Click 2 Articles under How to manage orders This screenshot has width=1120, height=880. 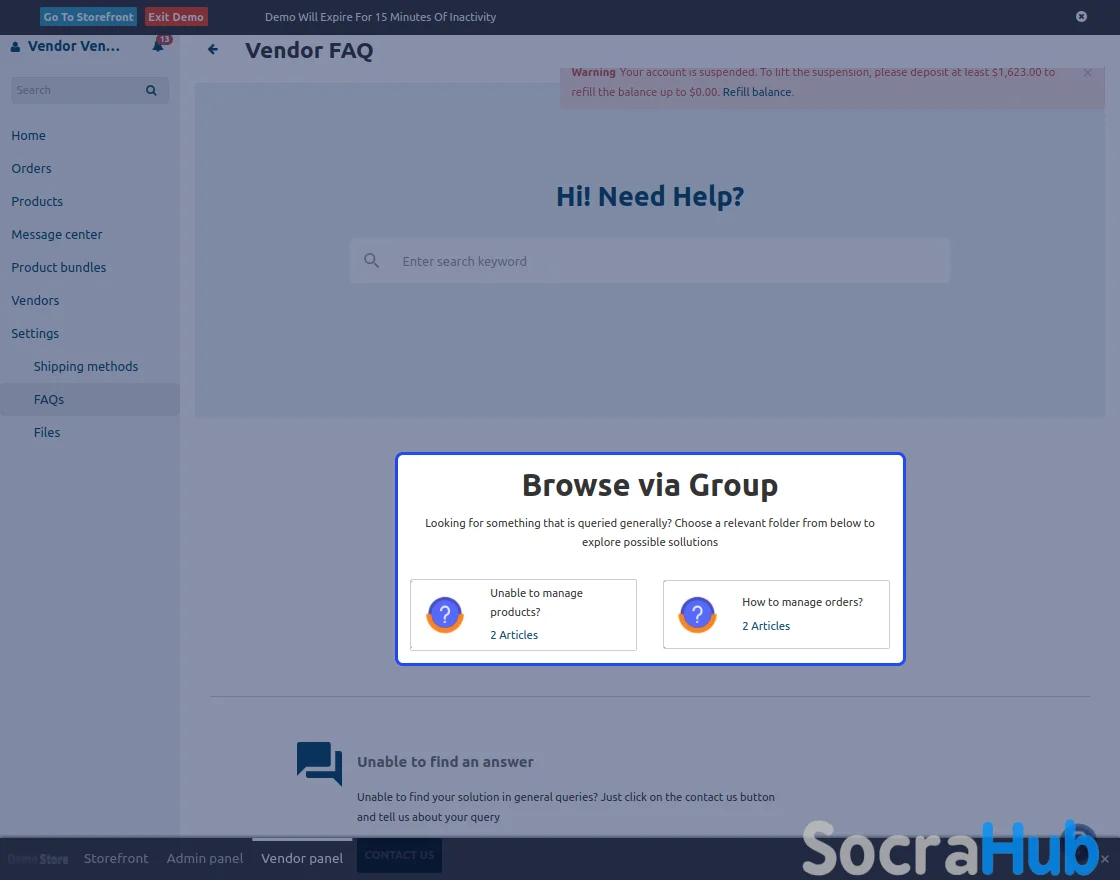[x=766, y=626]
